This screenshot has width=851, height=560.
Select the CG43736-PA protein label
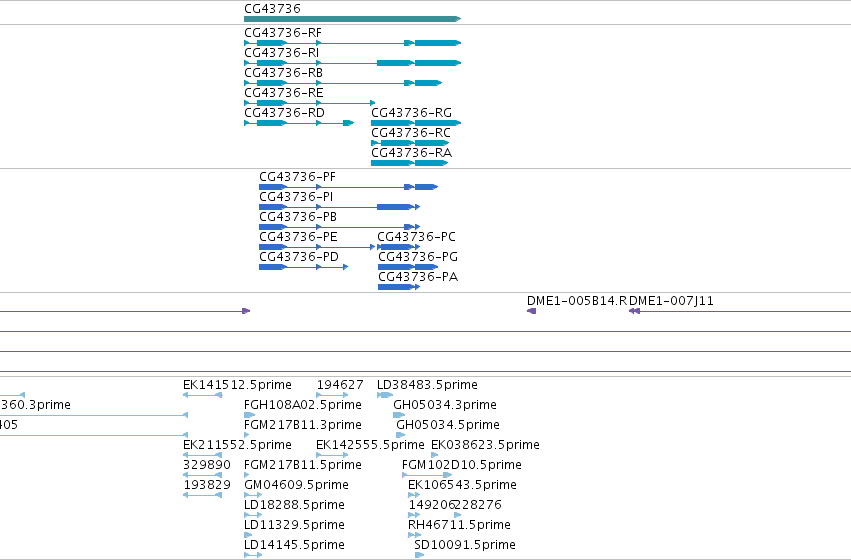[418, 277]
